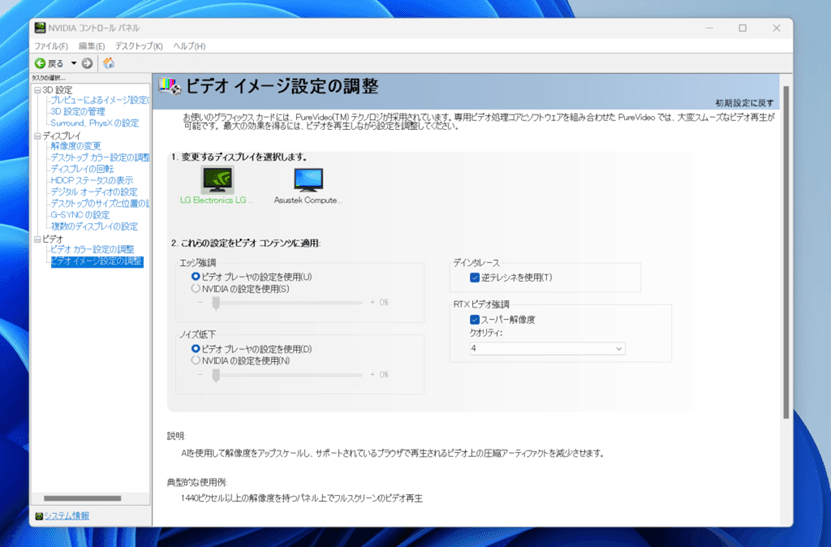Click the システム情報 icon at bottom left

tap(39, 516)
